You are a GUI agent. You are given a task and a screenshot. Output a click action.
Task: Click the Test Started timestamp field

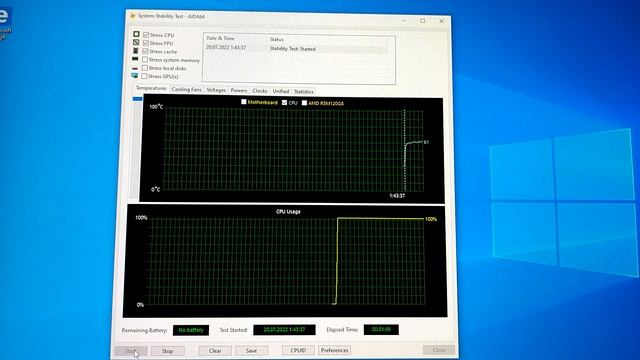284,330
